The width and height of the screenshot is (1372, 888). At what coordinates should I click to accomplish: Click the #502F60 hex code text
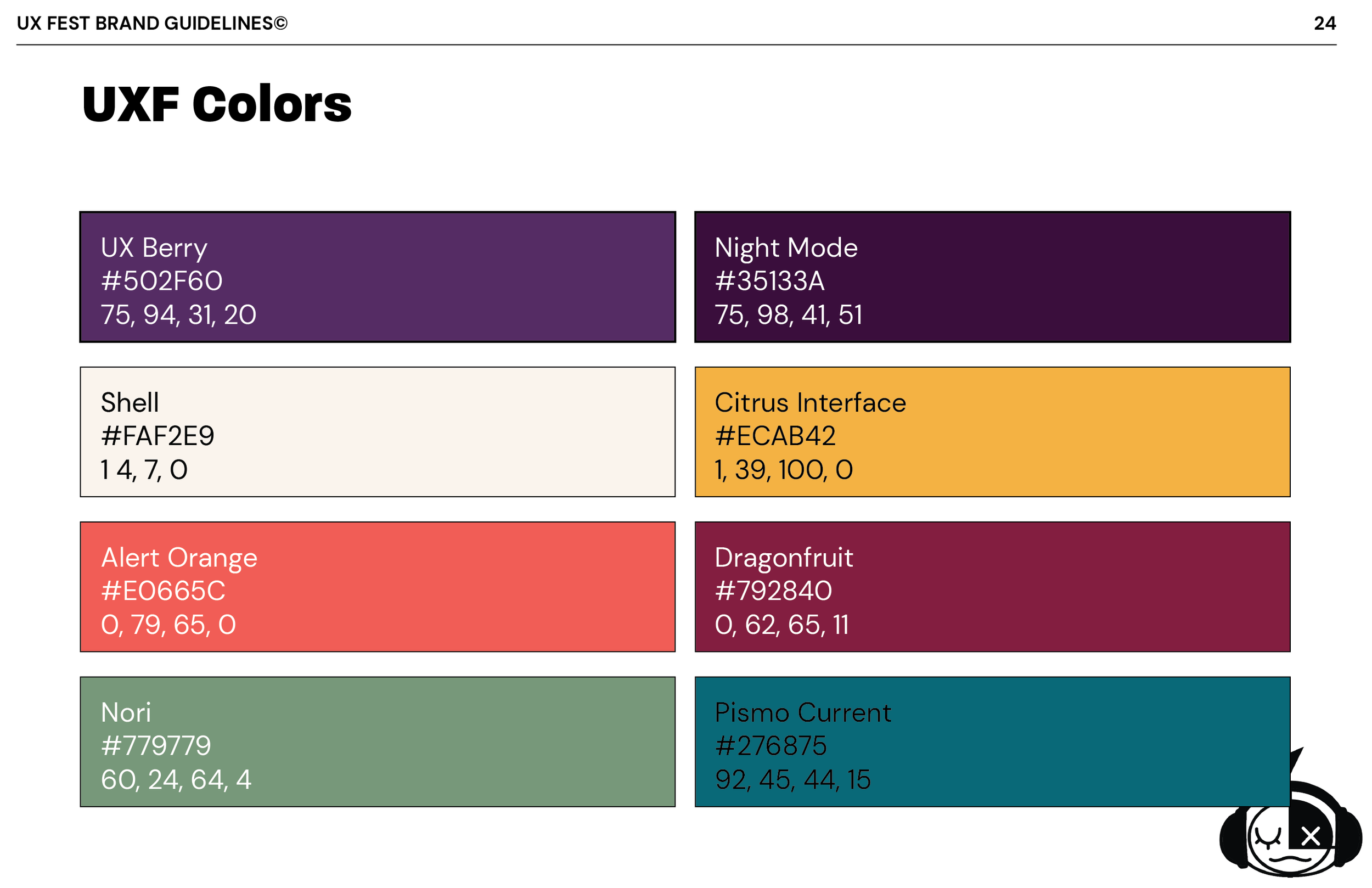coord(162,282)
